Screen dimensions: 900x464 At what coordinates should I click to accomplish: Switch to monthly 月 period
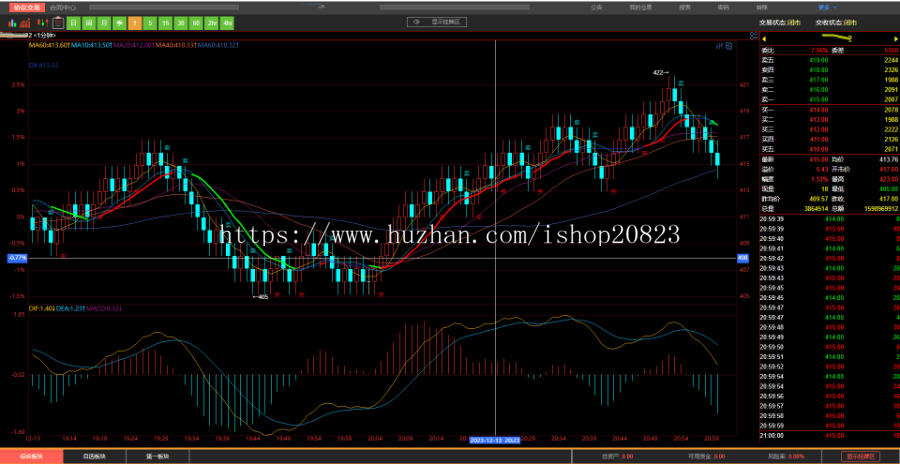[103, 23]
